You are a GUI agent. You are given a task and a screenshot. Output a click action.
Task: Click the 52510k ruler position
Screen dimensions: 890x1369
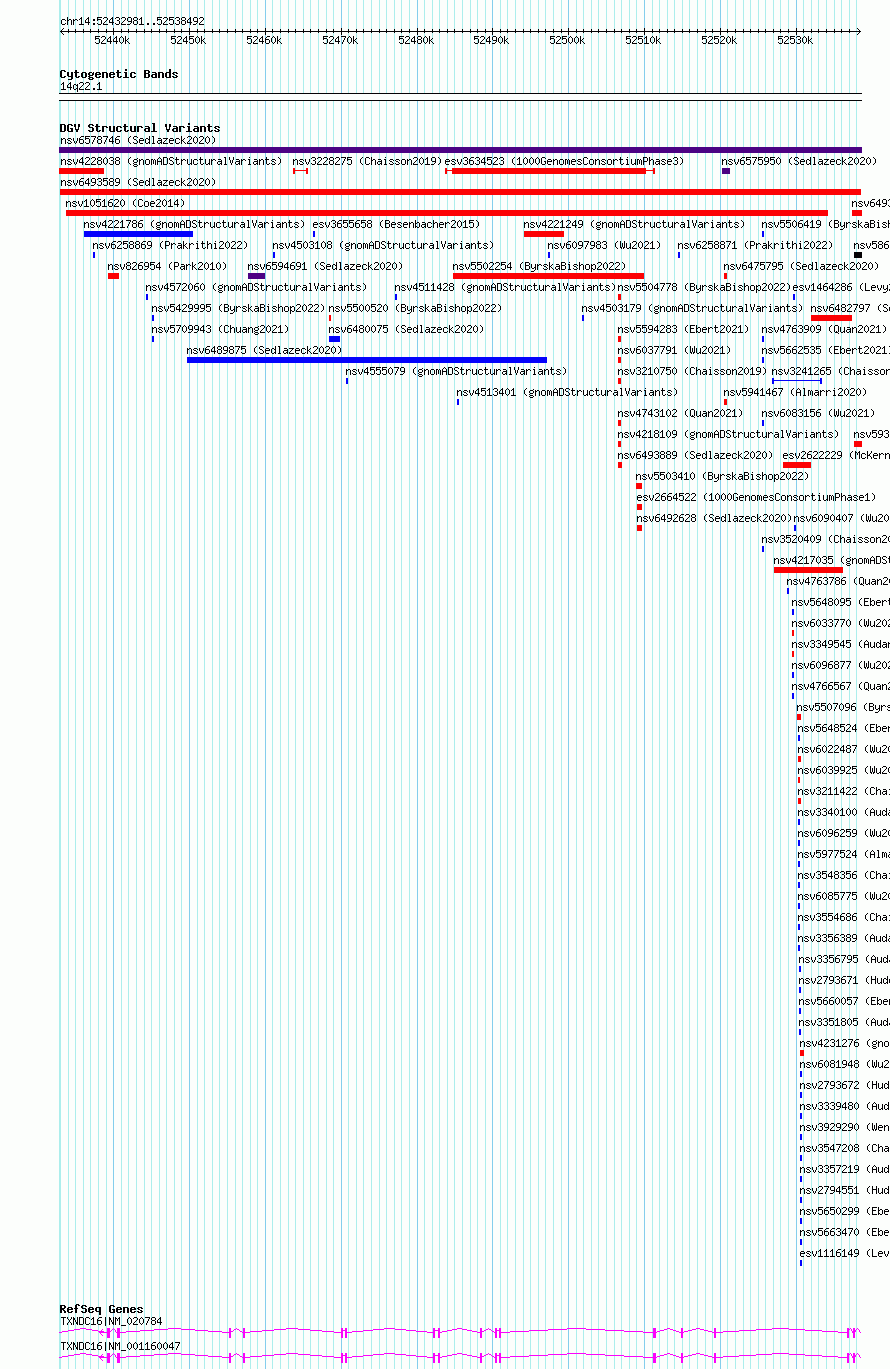pyautogui.click(x=643, y=40)
